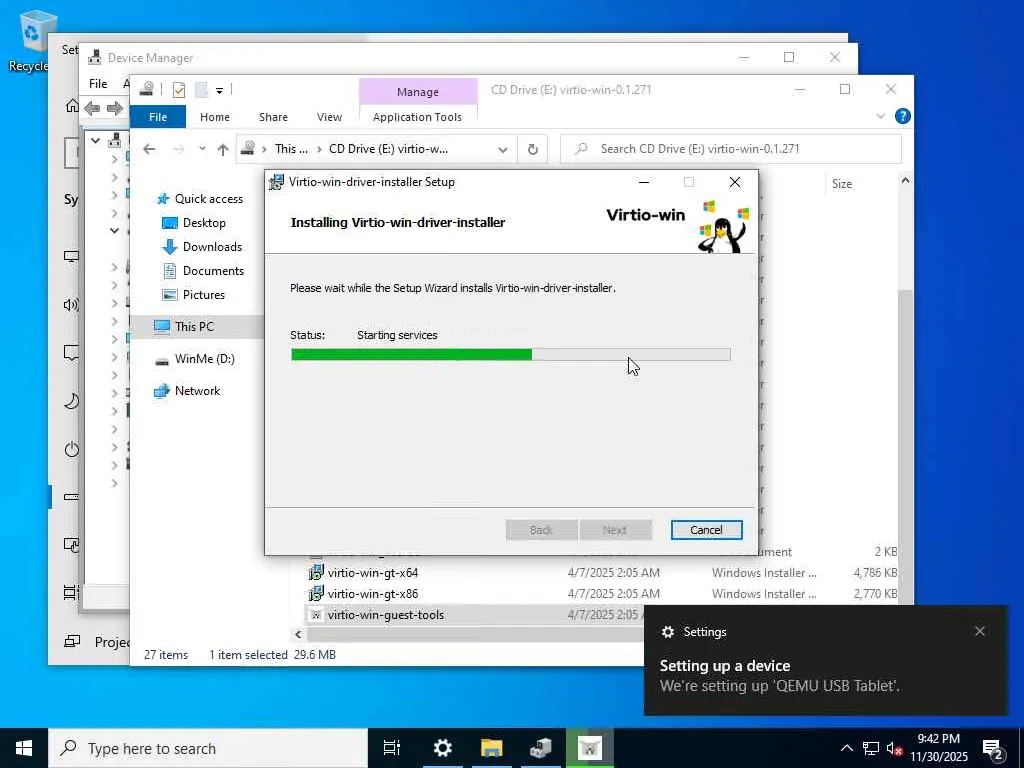Screen dimensions: 1024x768
Task: Open the View ribbon tab
Action: [x=329, y=117]
